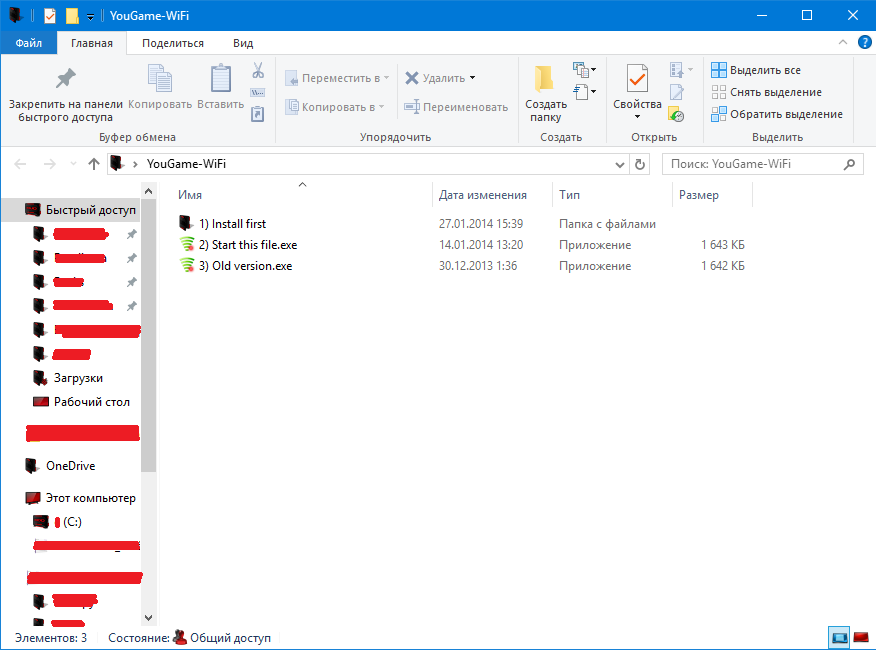Select OneDrive in the navigation pane
Screen dimensions: 876x650
(70, 466)
